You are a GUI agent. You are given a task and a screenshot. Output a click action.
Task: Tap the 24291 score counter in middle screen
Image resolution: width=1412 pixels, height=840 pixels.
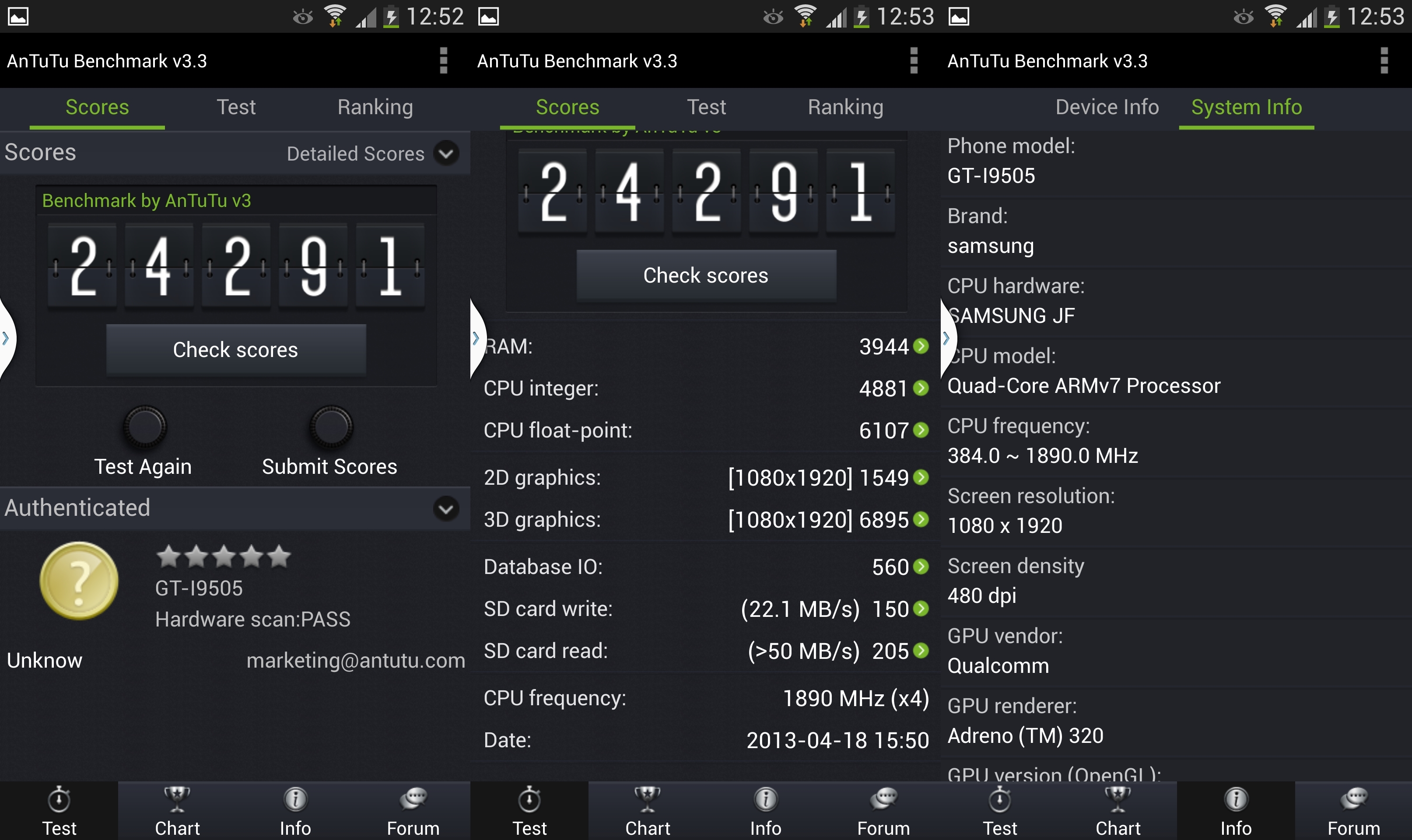tap(706, 191)
